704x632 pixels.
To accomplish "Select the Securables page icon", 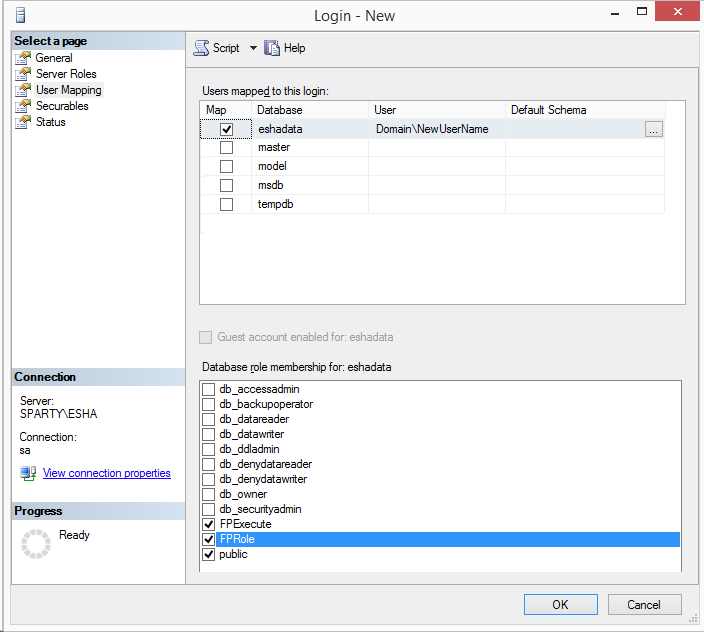I will tap(23, 106).
